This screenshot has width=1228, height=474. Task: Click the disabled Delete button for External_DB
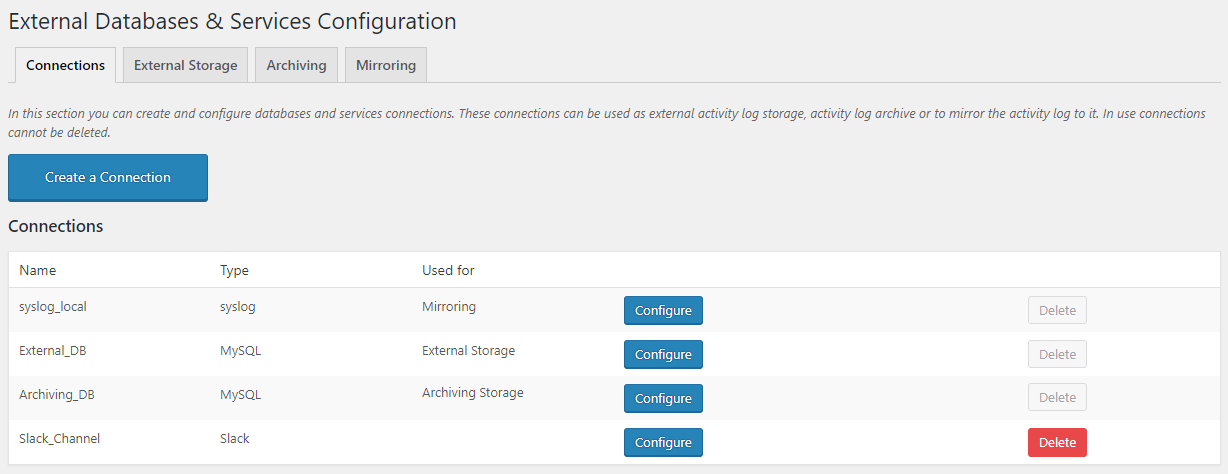click(1057, 354)
